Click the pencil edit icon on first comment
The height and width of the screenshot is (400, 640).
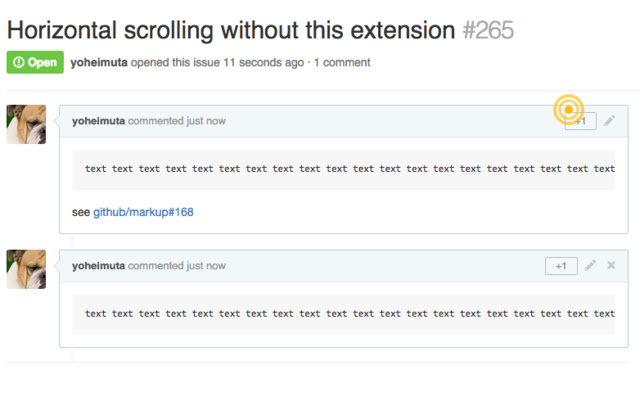pyautogui.click(x=610, y=121)
